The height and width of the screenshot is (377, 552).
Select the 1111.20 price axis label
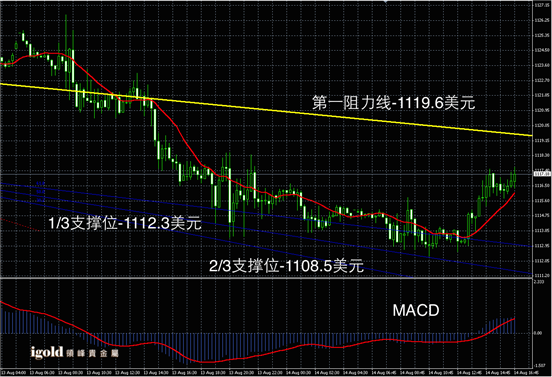tap(542, 276)
